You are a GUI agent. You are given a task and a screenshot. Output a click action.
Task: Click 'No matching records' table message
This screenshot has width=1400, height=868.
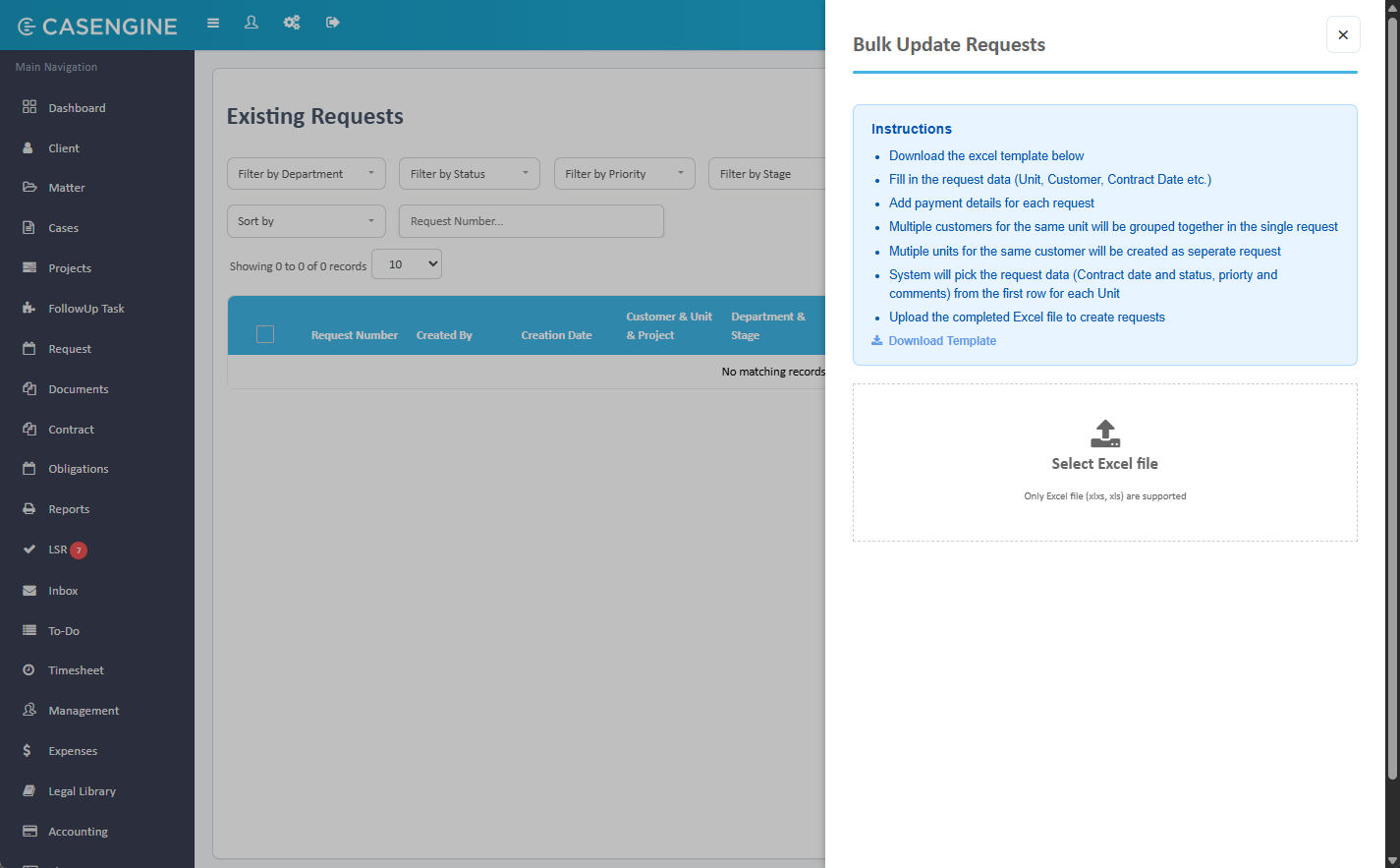[x=774, y=372]
